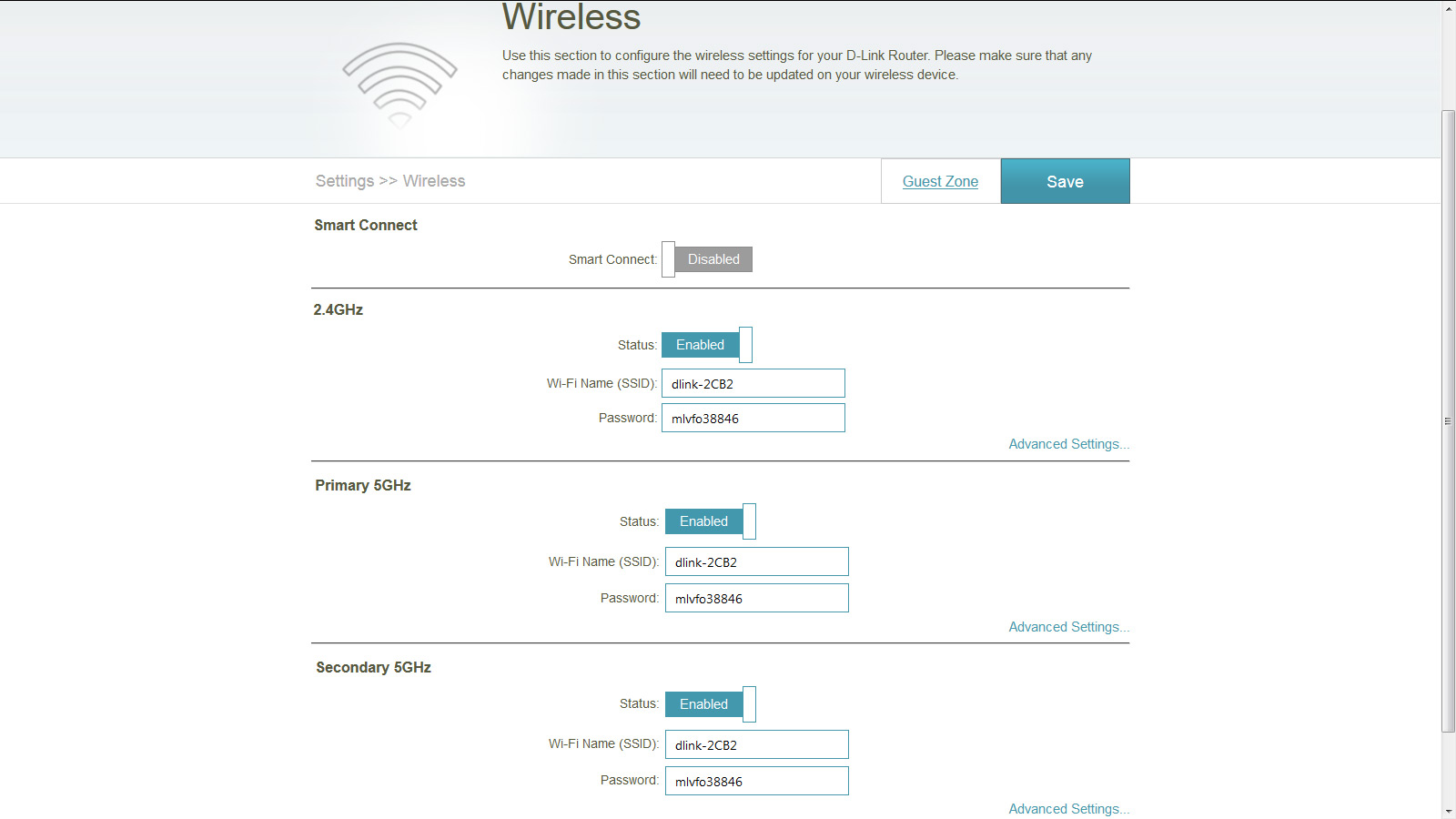
Task: Focus Secondary 5GHz Wi-Fi Name field
Action: [757, 744]
